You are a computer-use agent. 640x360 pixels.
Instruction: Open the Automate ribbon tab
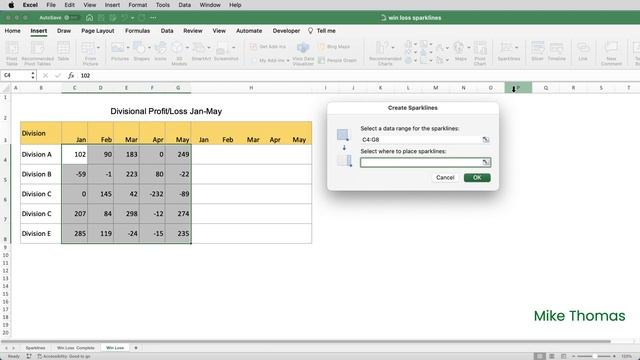[249, 31]
